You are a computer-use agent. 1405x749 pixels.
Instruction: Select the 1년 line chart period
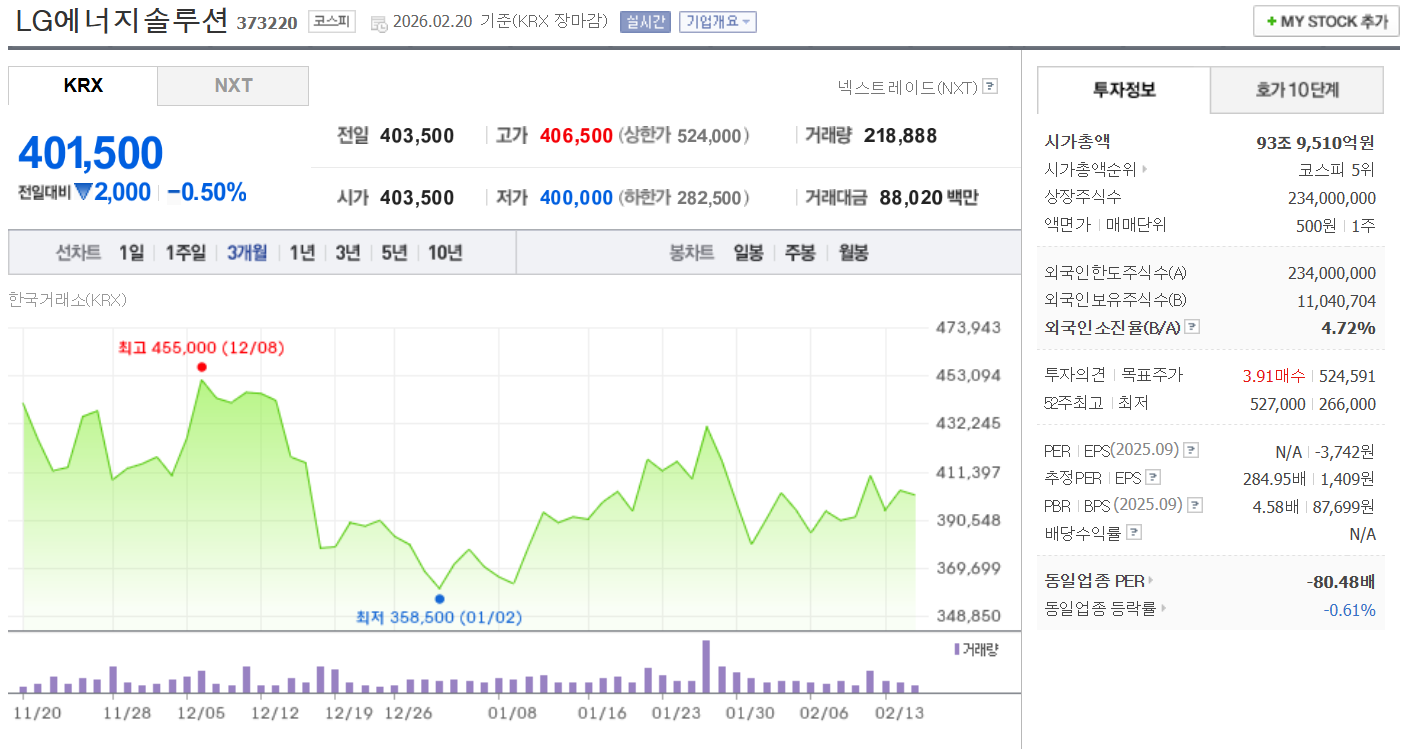[x=302, y=253]
